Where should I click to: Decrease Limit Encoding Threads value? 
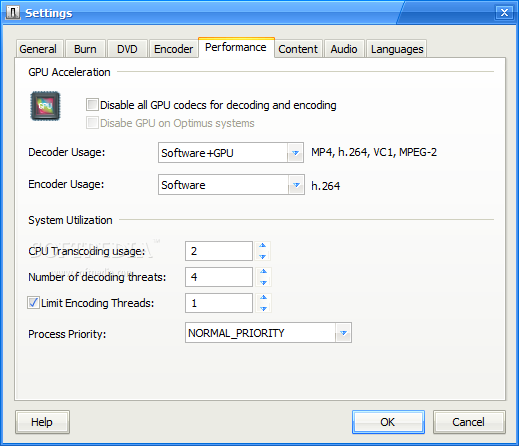pos(263,308)
